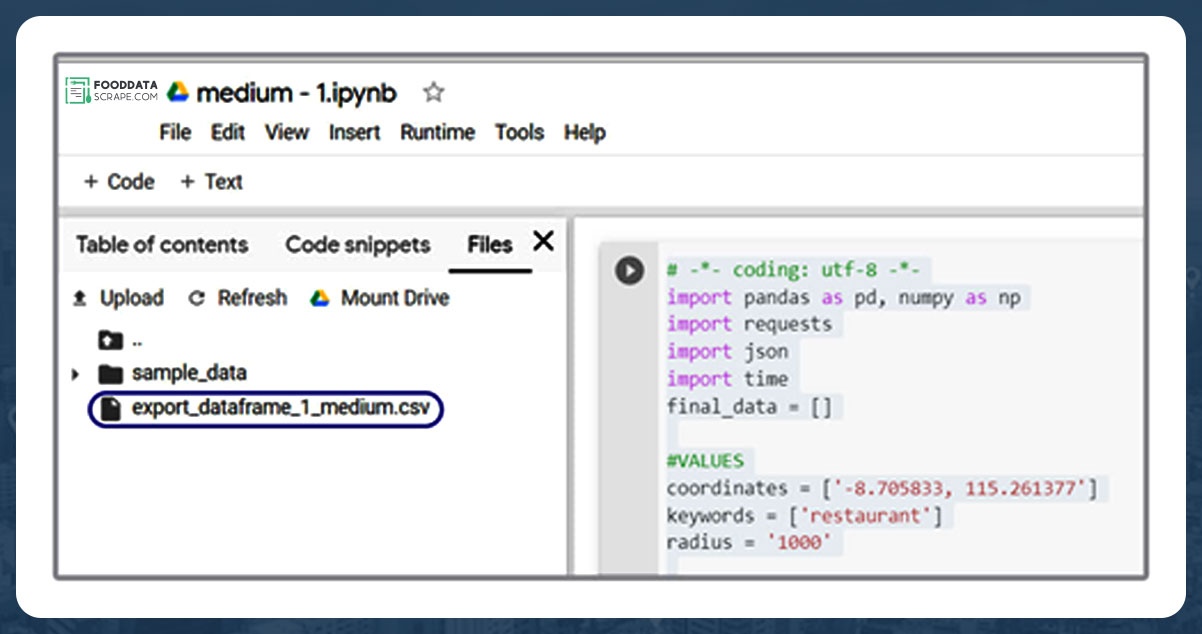Switch to the Code snippets tab
1202x634 pixels.
[357, 244]
